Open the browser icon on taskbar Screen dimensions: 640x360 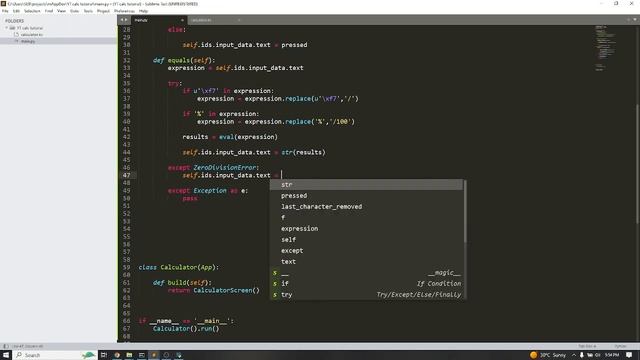pyautogui.click(x=117, y=355)
